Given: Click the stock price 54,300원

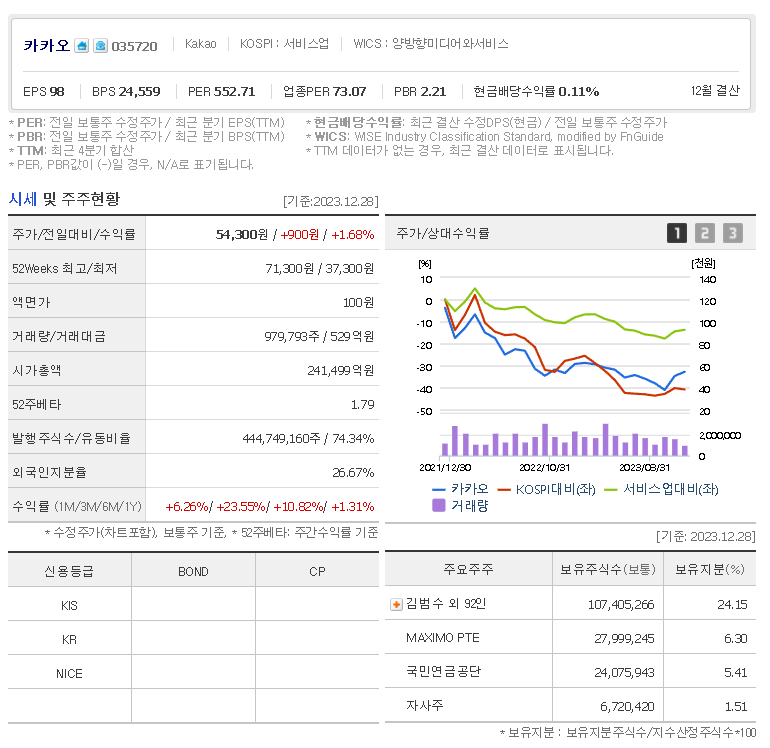Looking at the screenshot, I should [x=242, y=235].
